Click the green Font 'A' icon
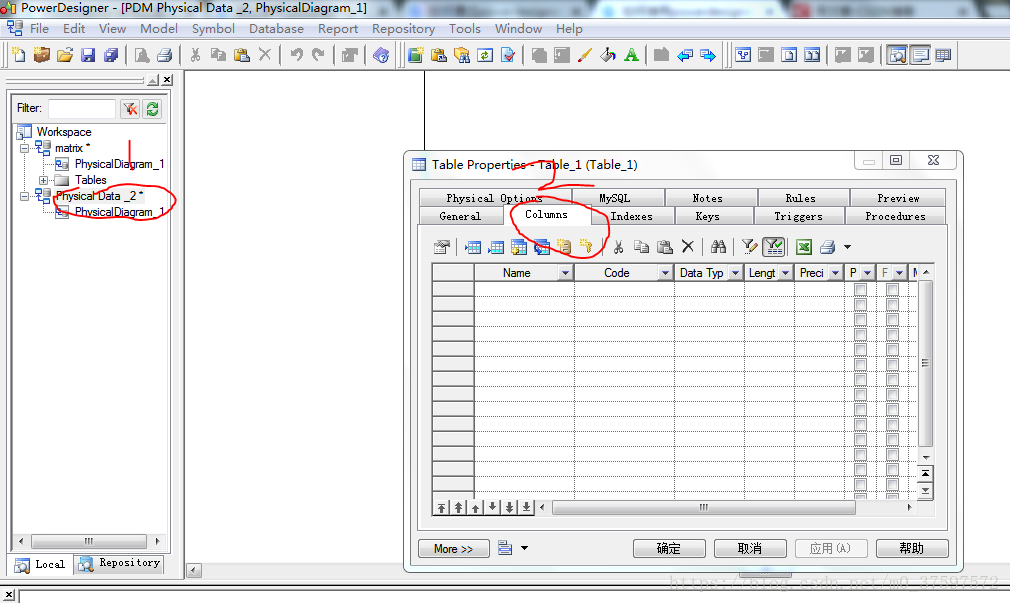The image size is (1010, 603). (x=631, y=55)
